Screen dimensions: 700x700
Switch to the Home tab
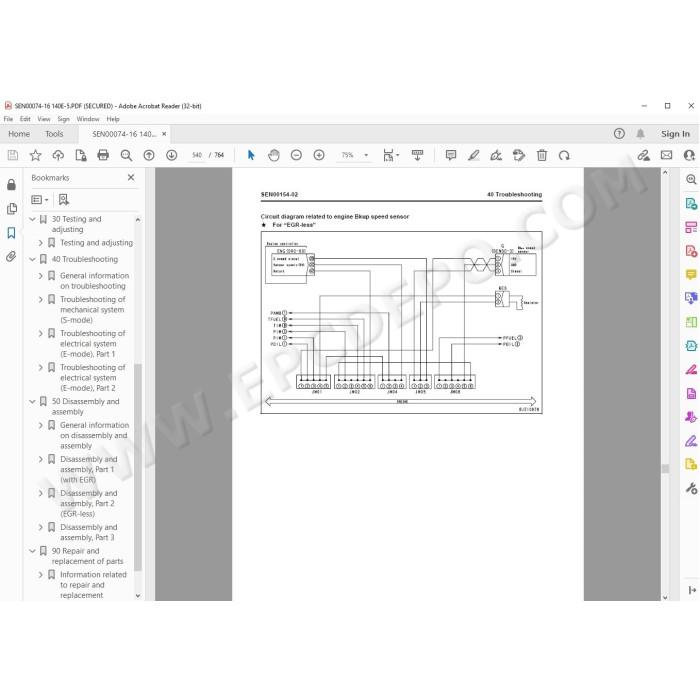[x=19, y=134]
